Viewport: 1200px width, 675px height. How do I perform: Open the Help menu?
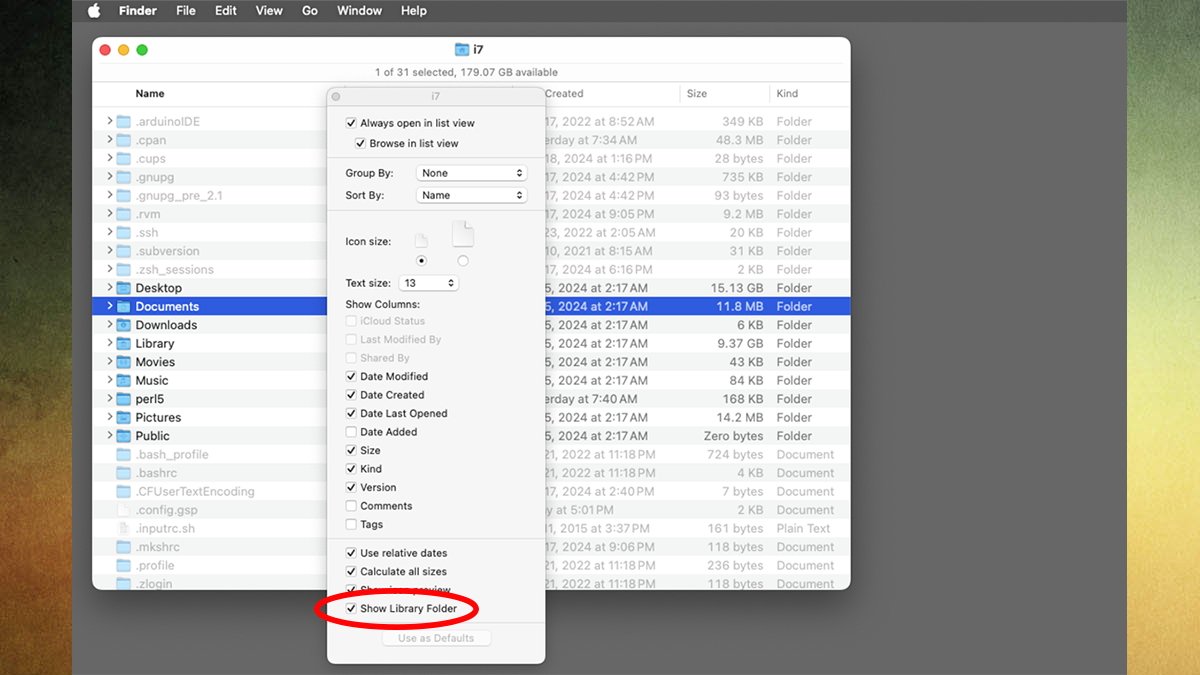(414, 11)
